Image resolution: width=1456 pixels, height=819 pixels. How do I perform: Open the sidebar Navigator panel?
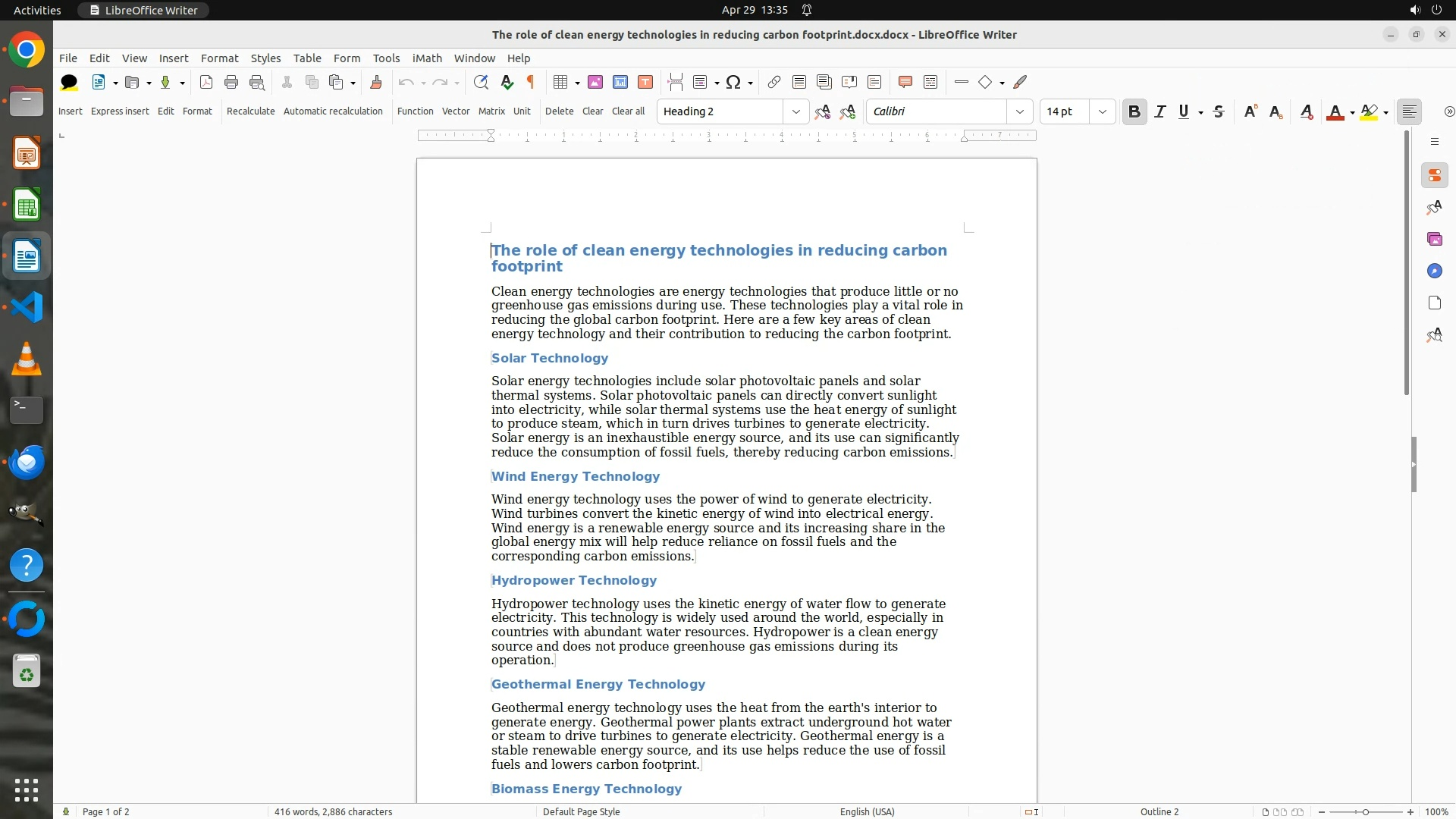point(1434,271)
